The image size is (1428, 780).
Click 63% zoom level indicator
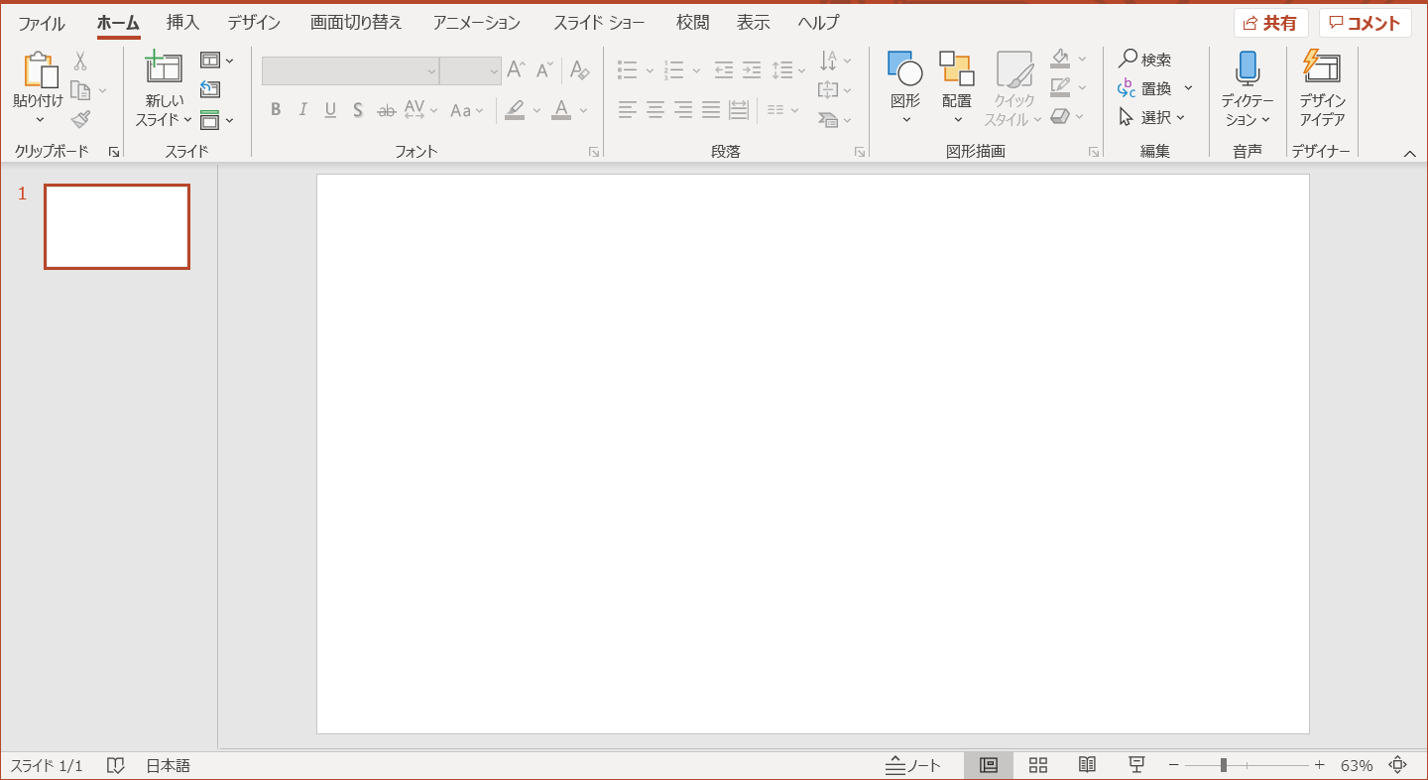(x=1357, y=765)
